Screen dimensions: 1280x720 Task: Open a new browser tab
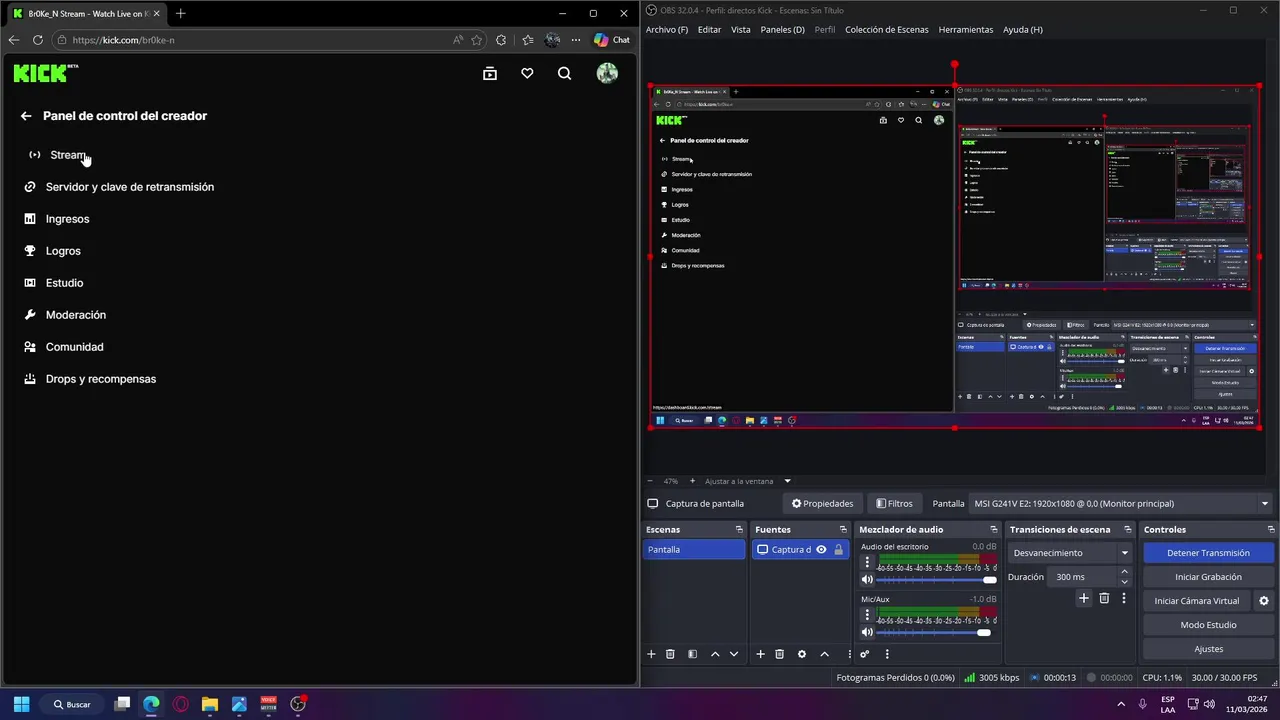[180, 14]
